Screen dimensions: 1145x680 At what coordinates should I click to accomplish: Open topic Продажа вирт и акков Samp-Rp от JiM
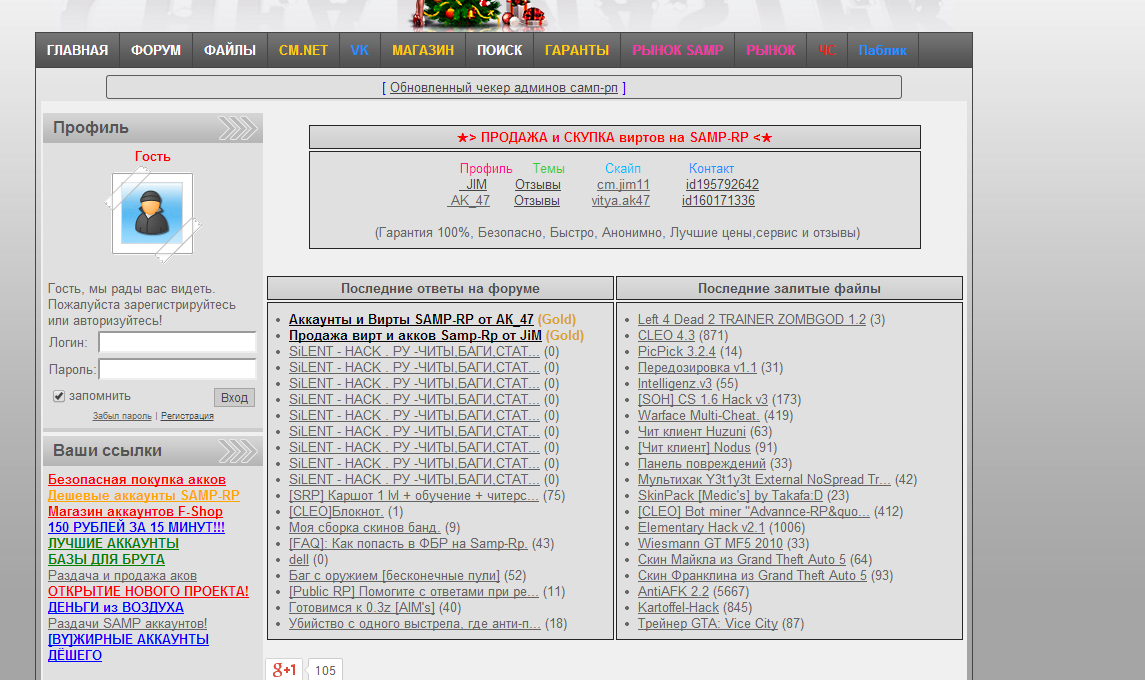[x=416, y=335]
